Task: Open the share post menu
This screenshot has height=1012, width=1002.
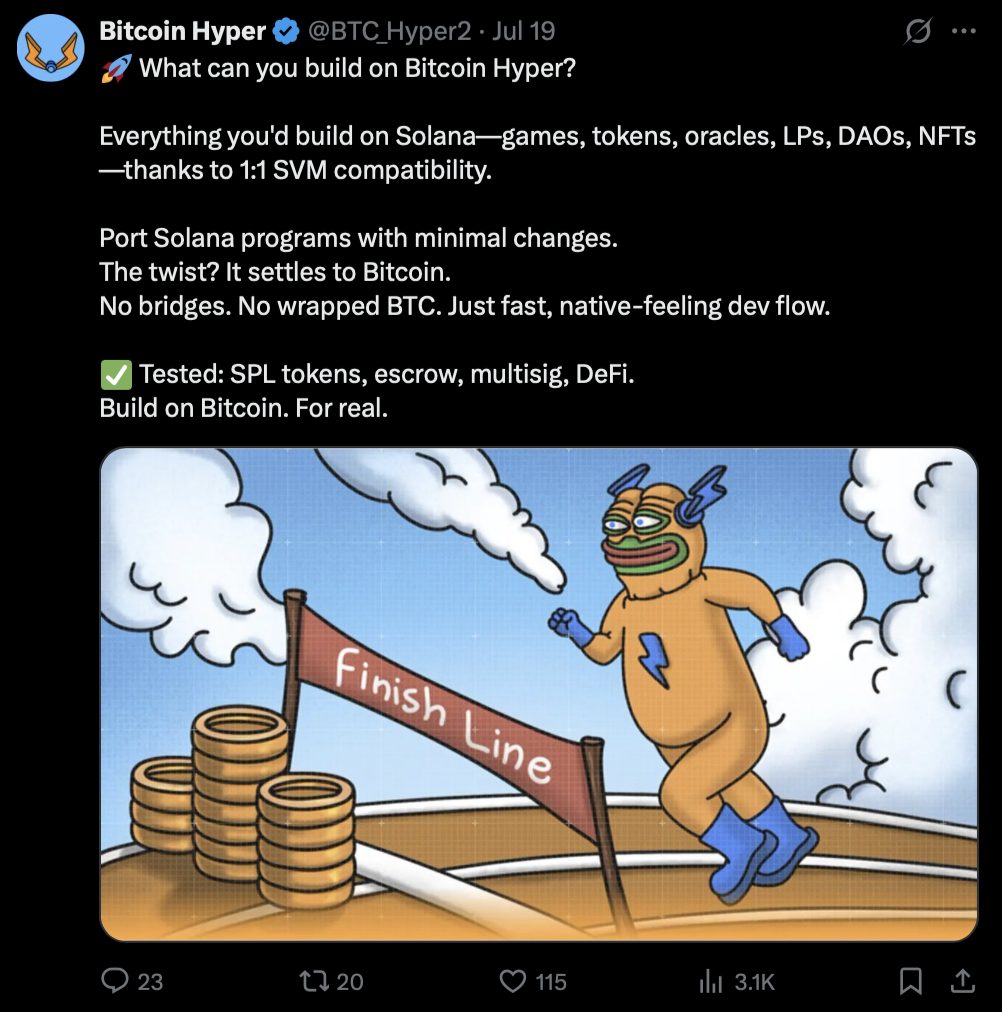Action: pyautogui.click(x=962, y=980)
